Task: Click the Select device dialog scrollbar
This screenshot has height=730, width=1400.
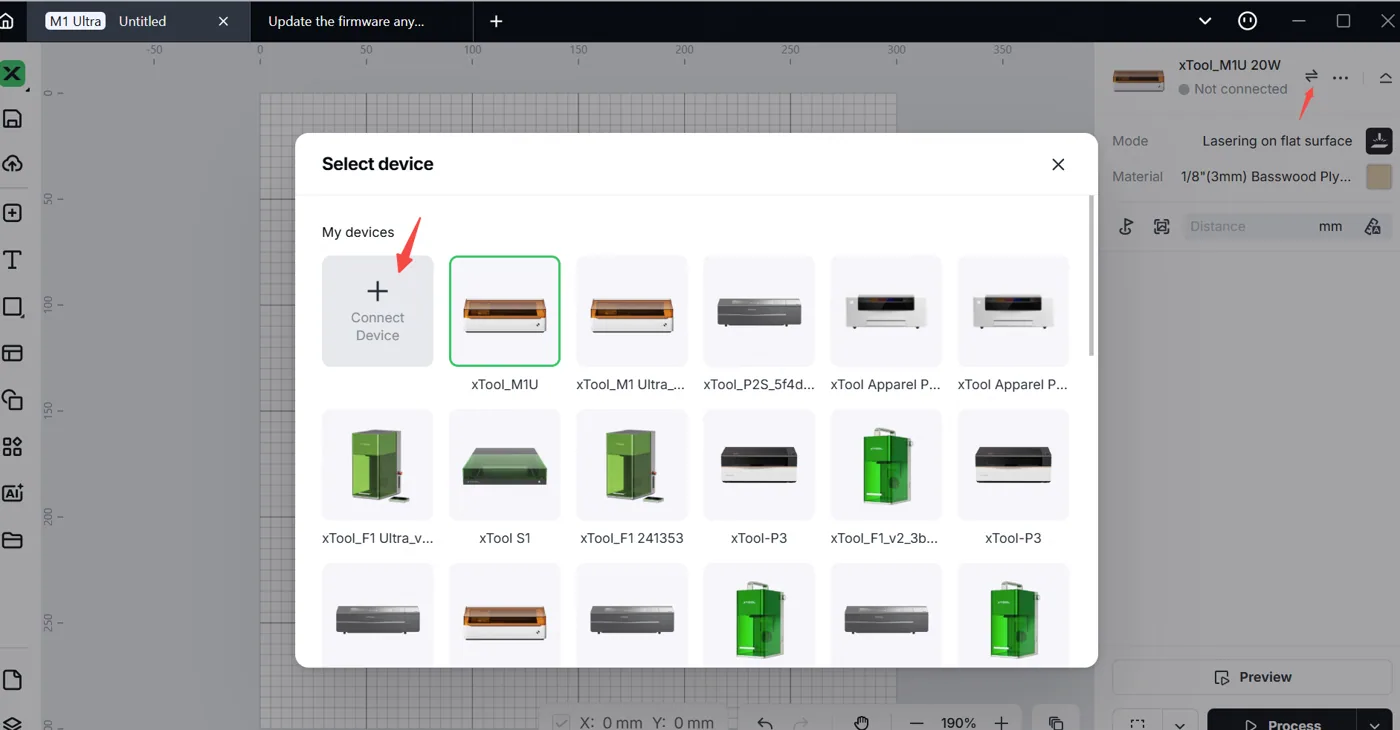Action: point(1091,276)
